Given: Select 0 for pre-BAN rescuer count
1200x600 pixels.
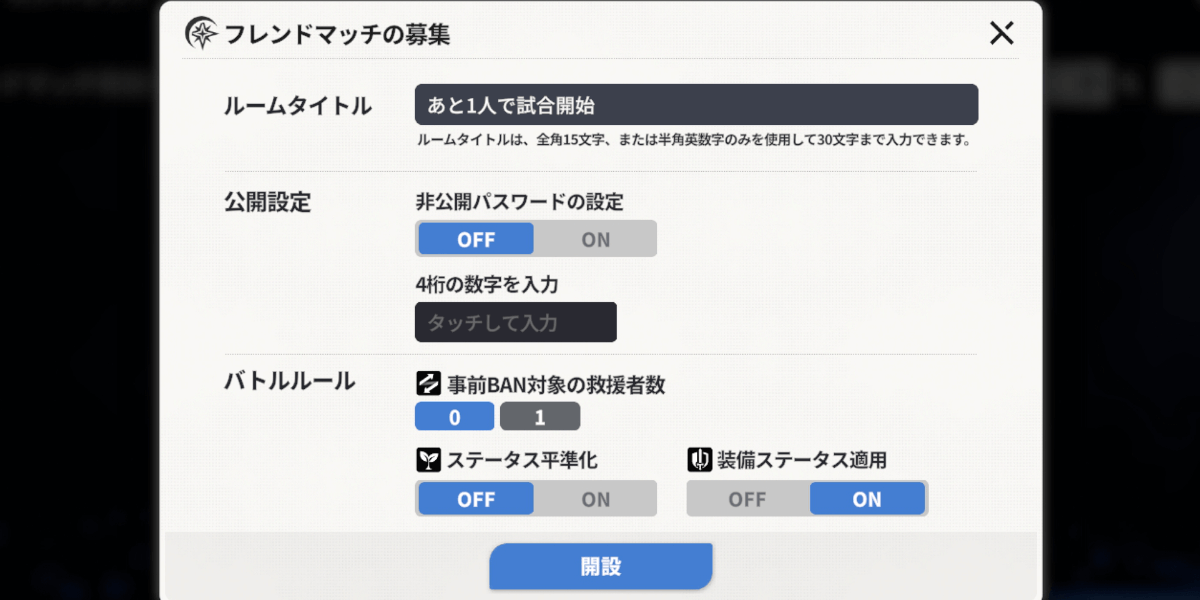Looking at the screenshot, I should pos(454,416).
